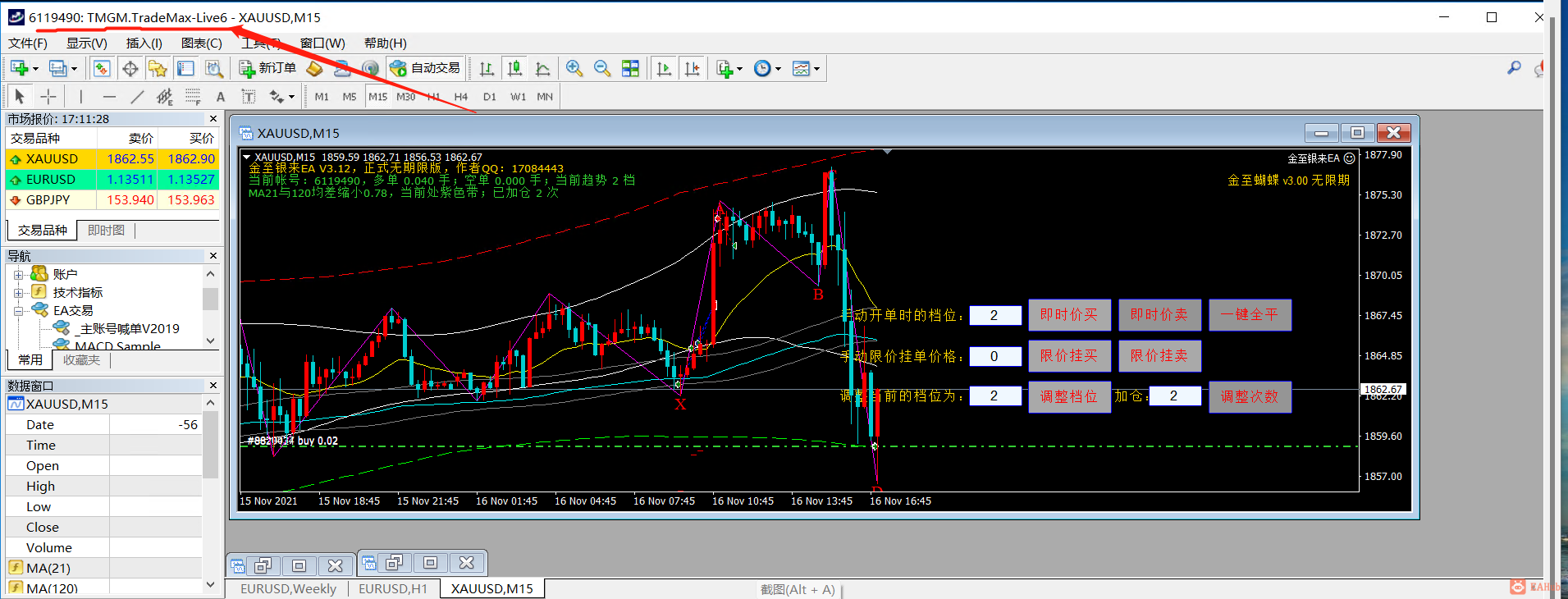Open the Periods dropdown arrow
Image resolution: width=1568 pixels, height=599 pixels.
point(778,69)
